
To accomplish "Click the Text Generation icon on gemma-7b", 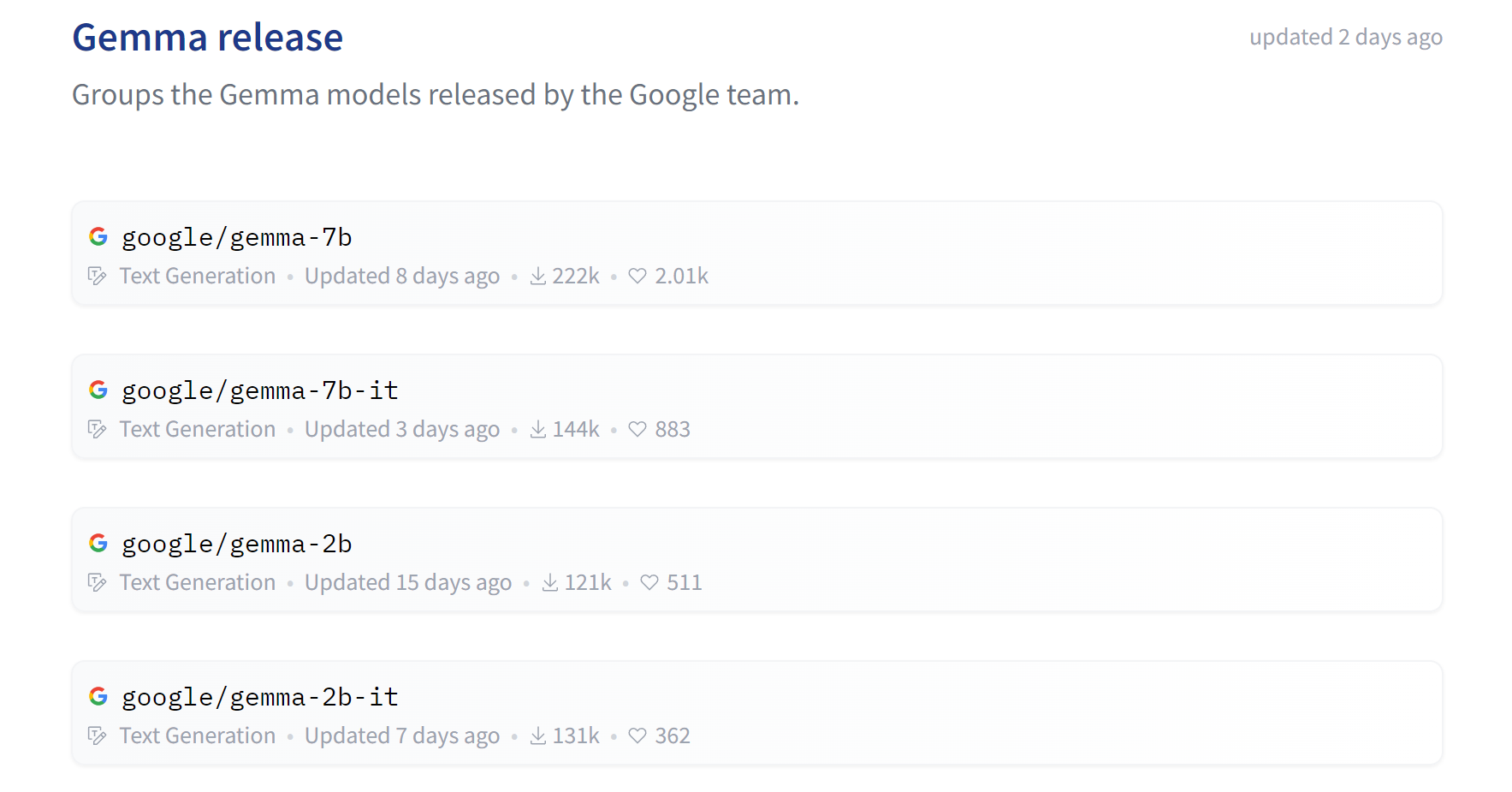I will (x=98, y=276).
